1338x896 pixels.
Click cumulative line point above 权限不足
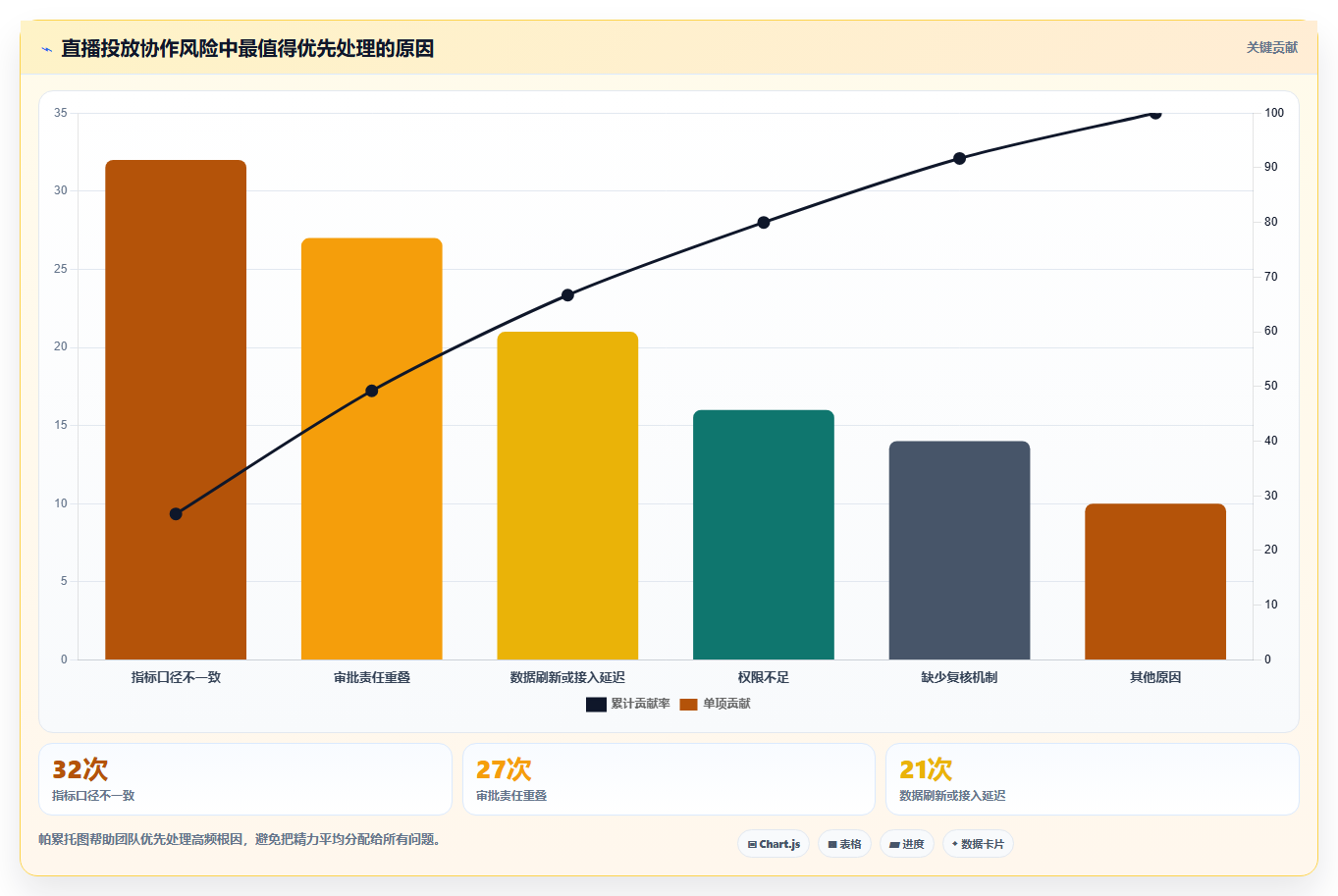pos(764,223)
